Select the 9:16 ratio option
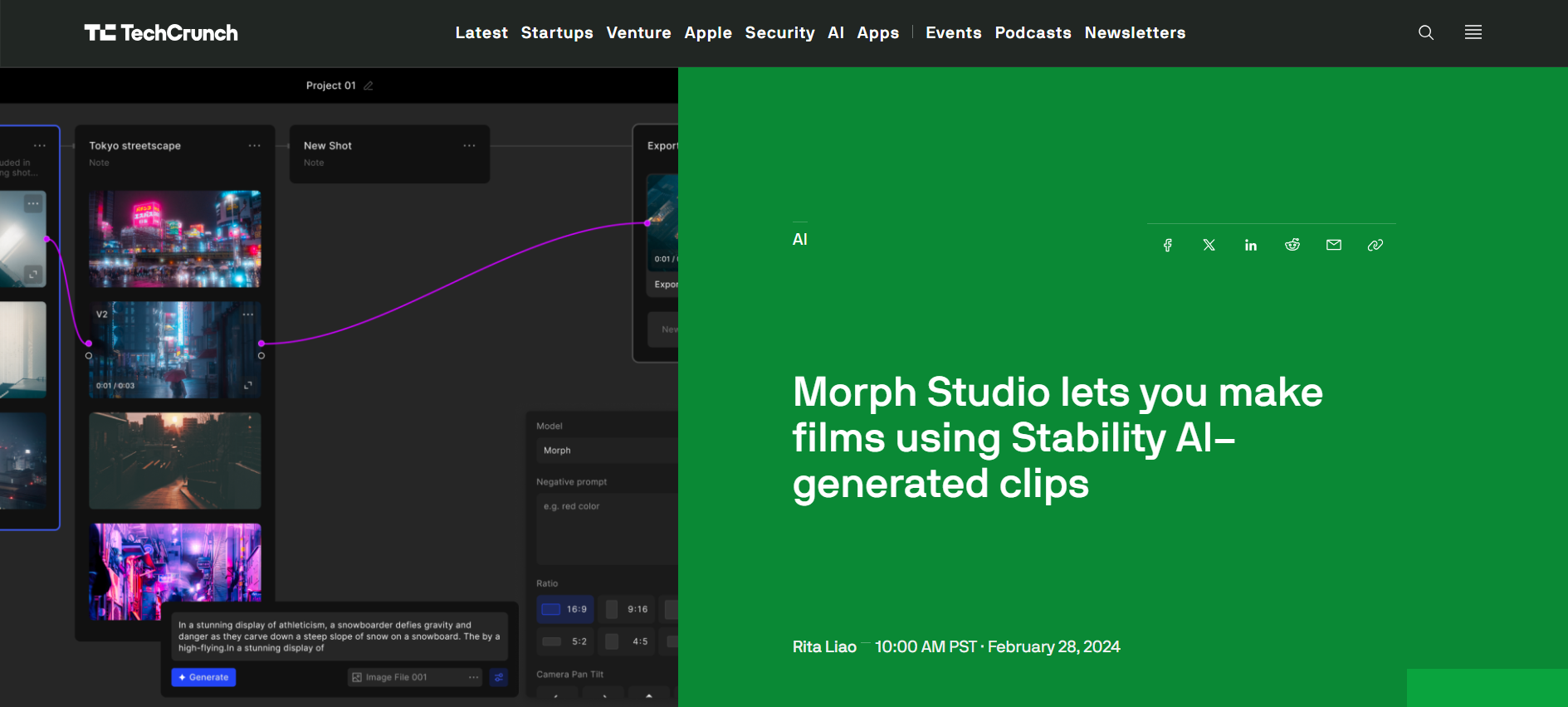Screen dimensions: 1568x707 [x=627, y=609]
